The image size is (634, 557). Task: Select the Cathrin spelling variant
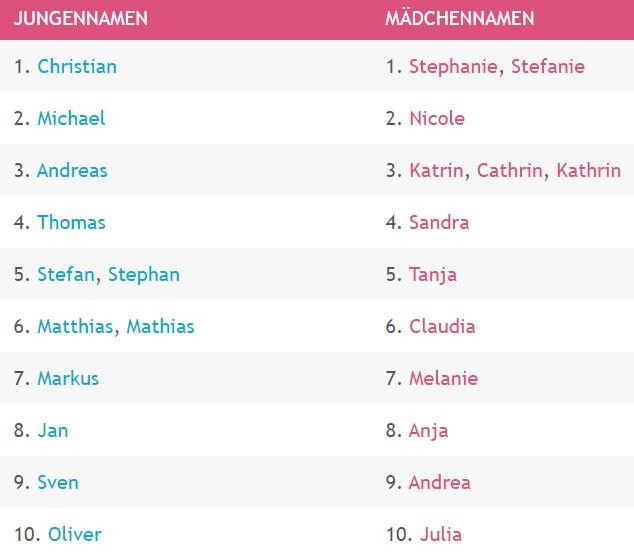pyautogui.click(x=511, y=171)
